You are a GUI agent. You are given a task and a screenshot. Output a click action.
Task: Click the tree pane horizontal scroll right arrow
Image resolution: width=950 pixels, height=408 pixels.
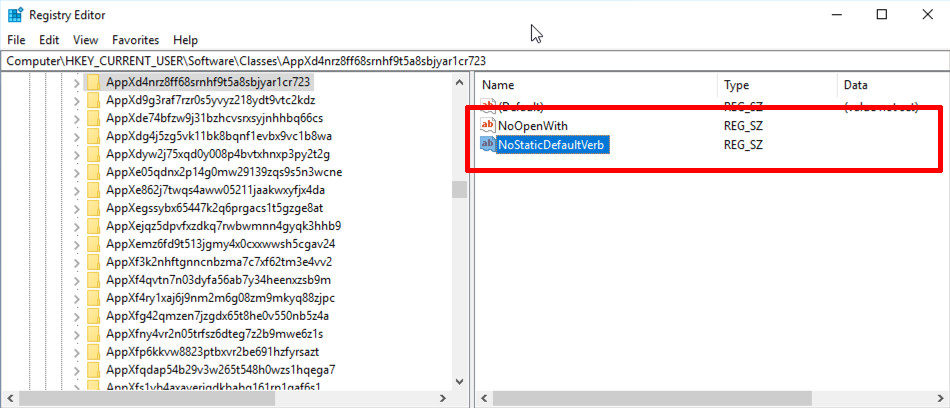[x=443, y=398]
